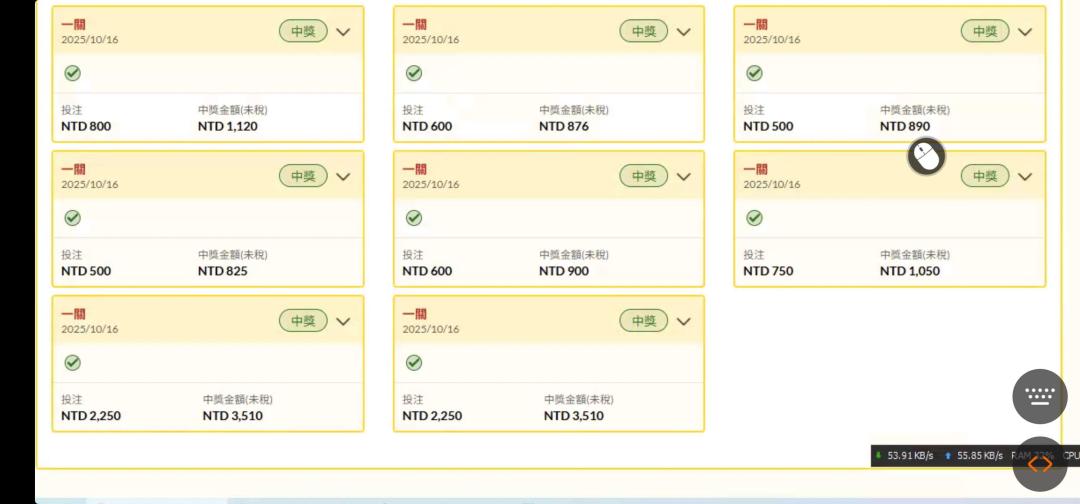Image resolution: width=1080 pixels, height=504 pixels.
Task: Tap the orange code brackets floating button
Action: 1040,464
